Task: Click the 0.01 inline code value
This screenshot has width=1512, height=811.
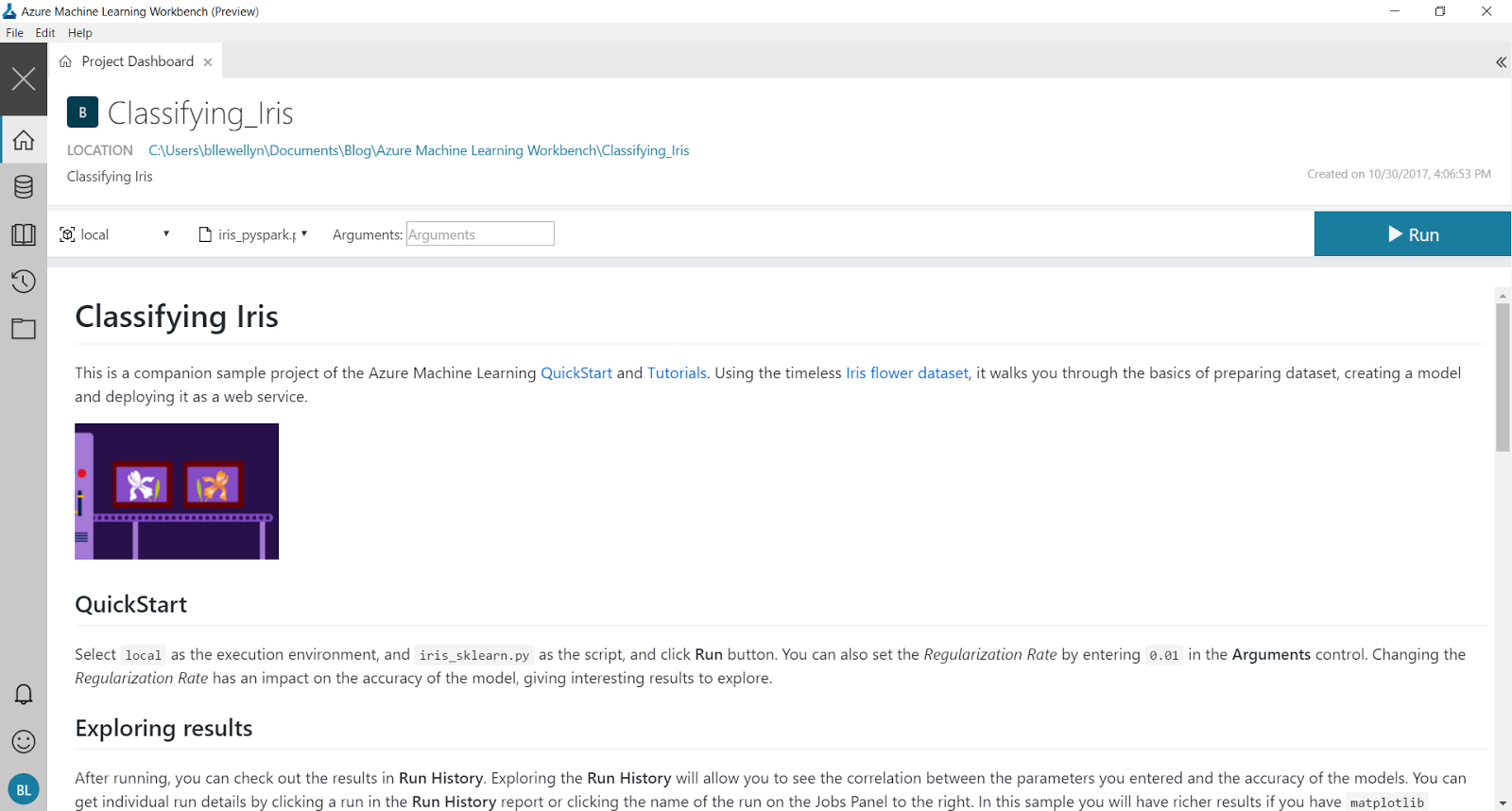Action: 1164,655
